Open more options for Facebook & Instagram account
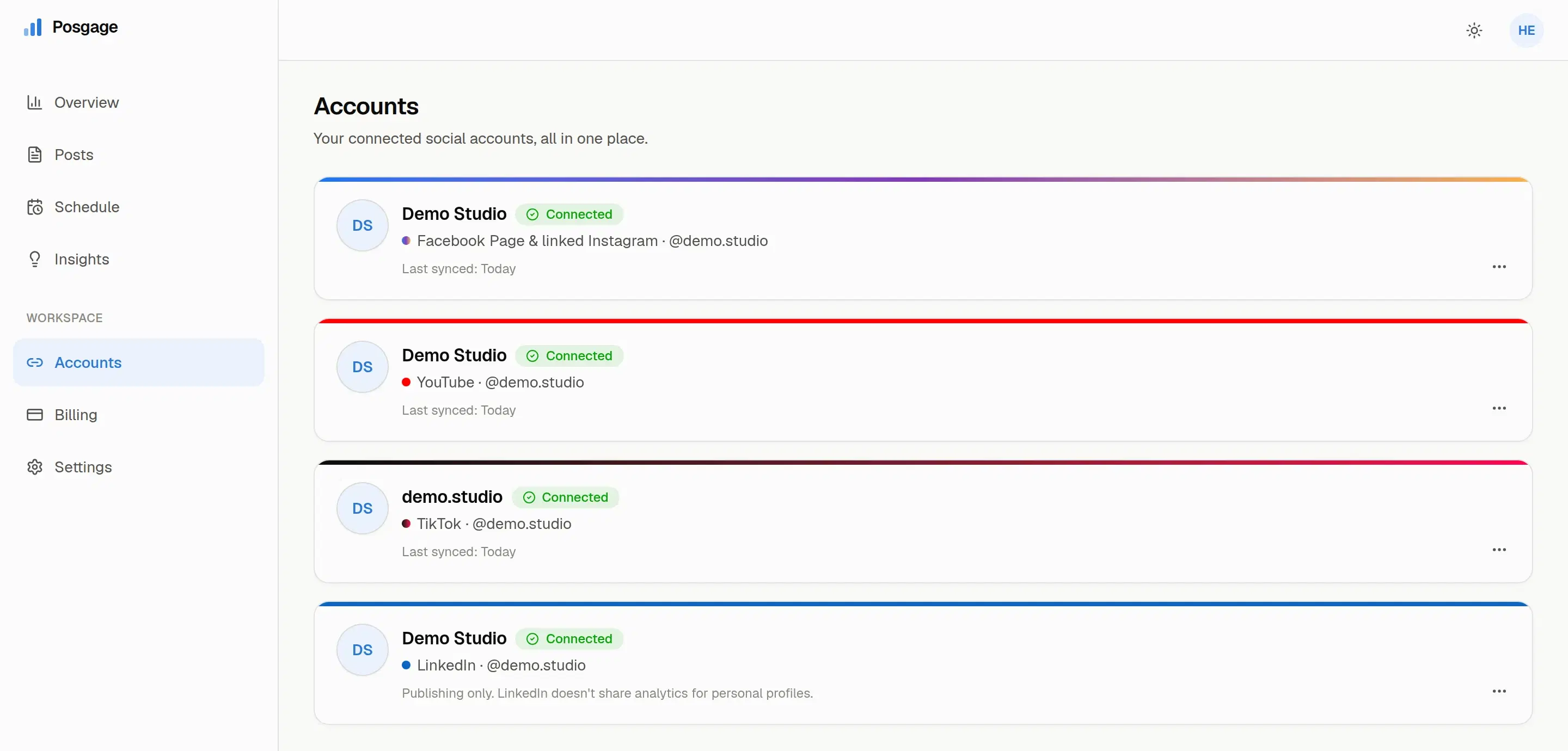The width and height of the screenshot is (1568, 751). coord(1499,267)
